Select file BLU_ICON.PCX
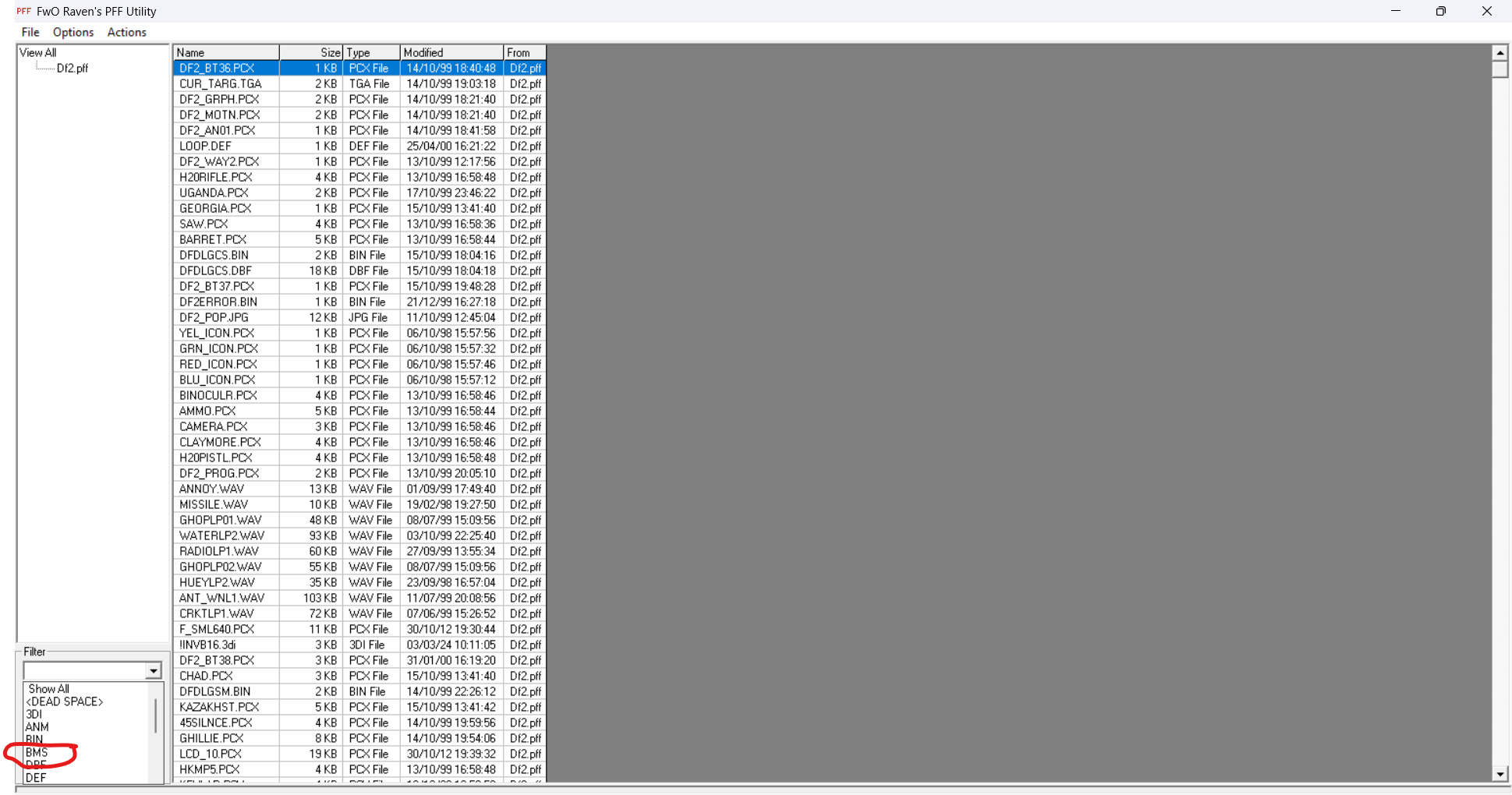 [x=217, y=380]
